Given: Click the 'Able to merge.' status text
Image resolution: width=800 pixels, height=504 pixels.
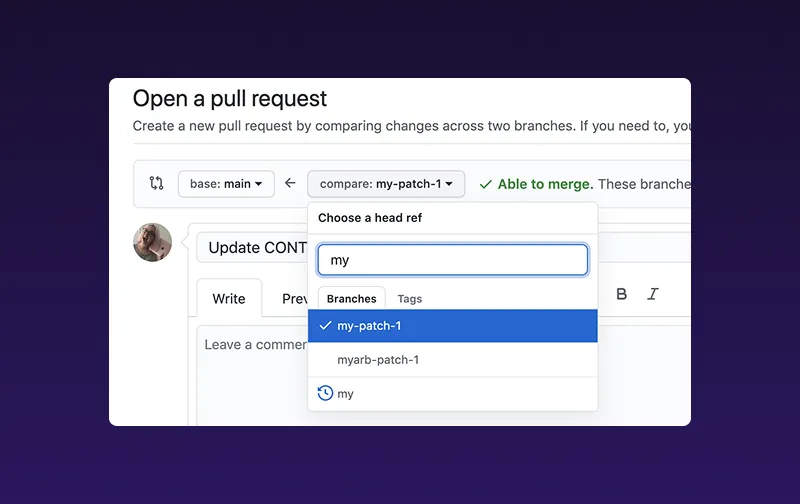Looking at the screenshot, I should (545, 184).
